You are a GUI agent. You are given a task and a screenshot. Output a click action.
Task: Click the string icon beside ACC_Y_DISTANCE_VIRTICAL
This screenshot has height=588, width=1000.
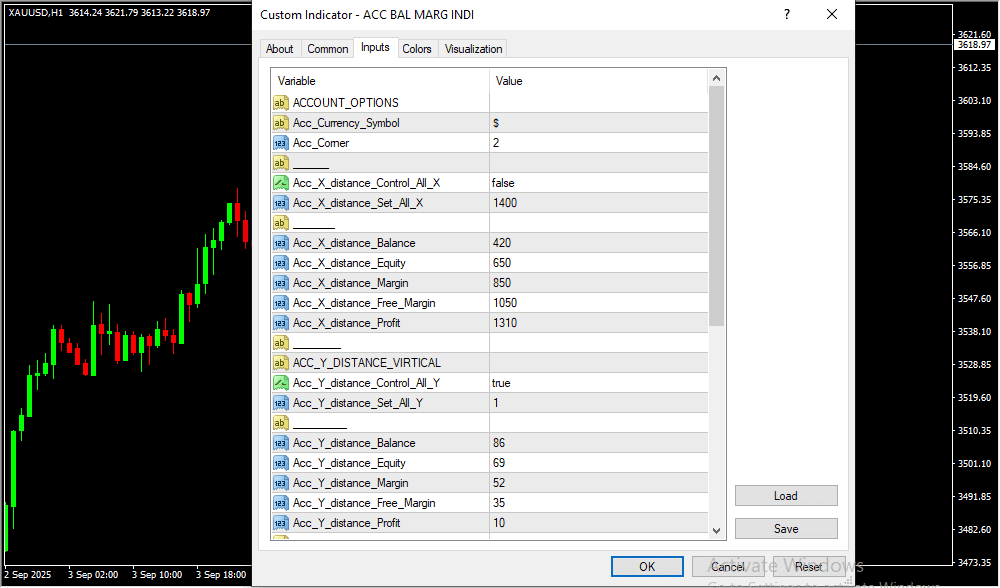pos(281,363)
